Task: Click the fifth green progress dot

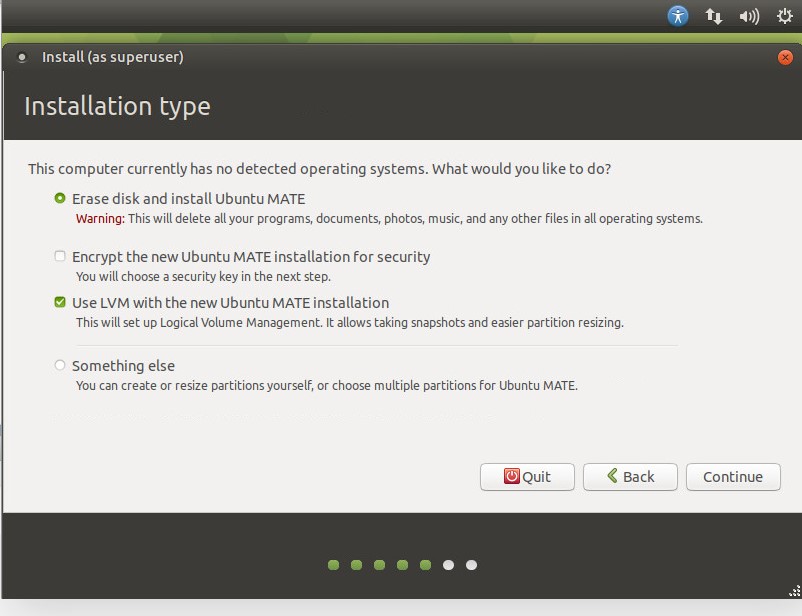Action: point(426,565)
